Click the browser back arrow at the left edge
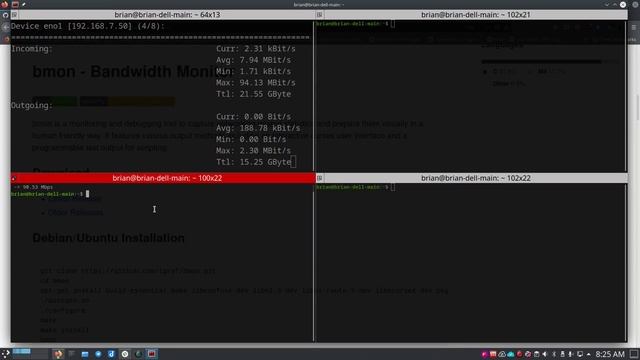Image resolution: width=640 pixels, height=360 pixels. point(5,27)
